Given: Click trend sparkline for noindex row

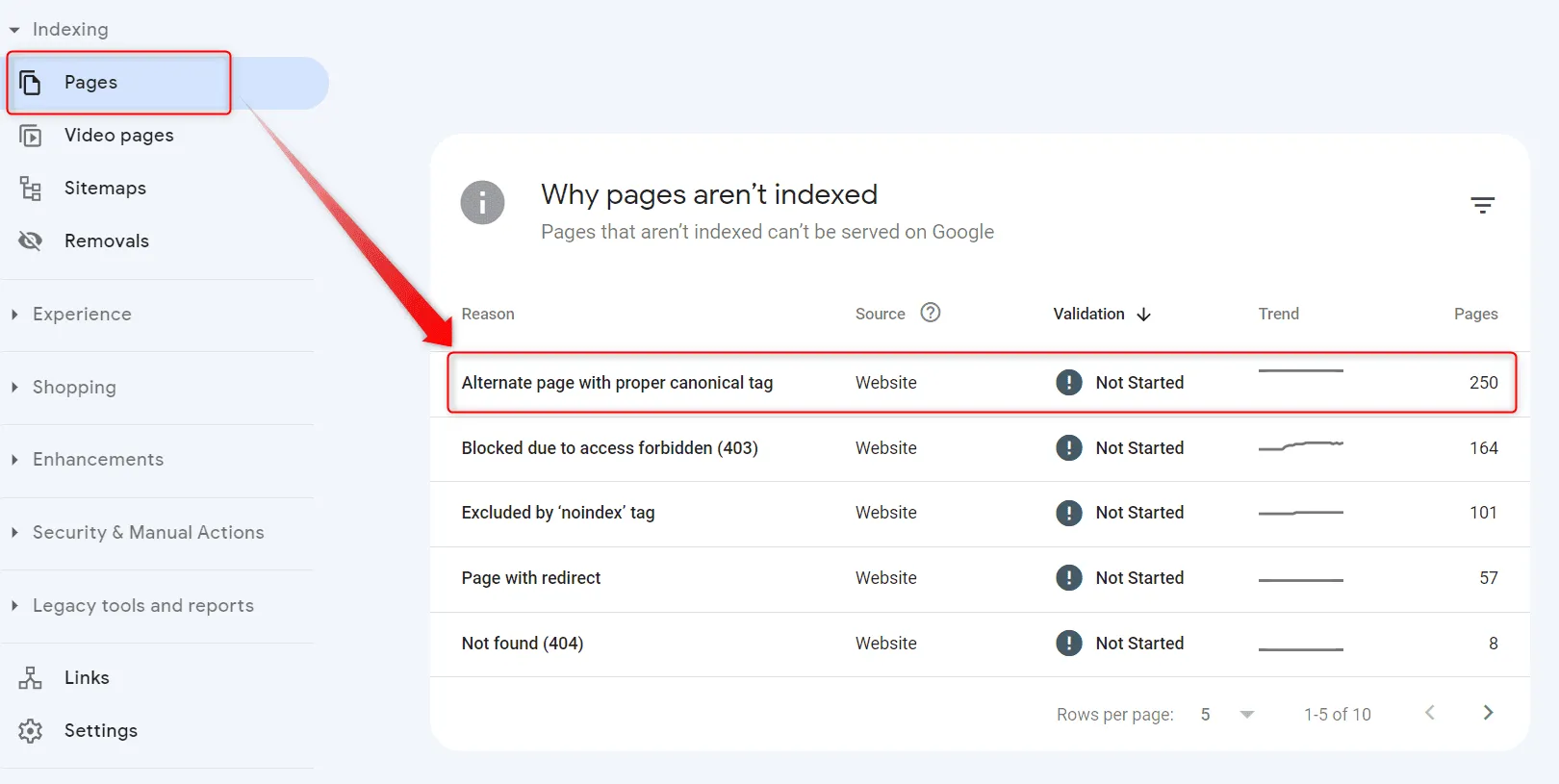Looking at the screenshot, I should pos(1300,513).
